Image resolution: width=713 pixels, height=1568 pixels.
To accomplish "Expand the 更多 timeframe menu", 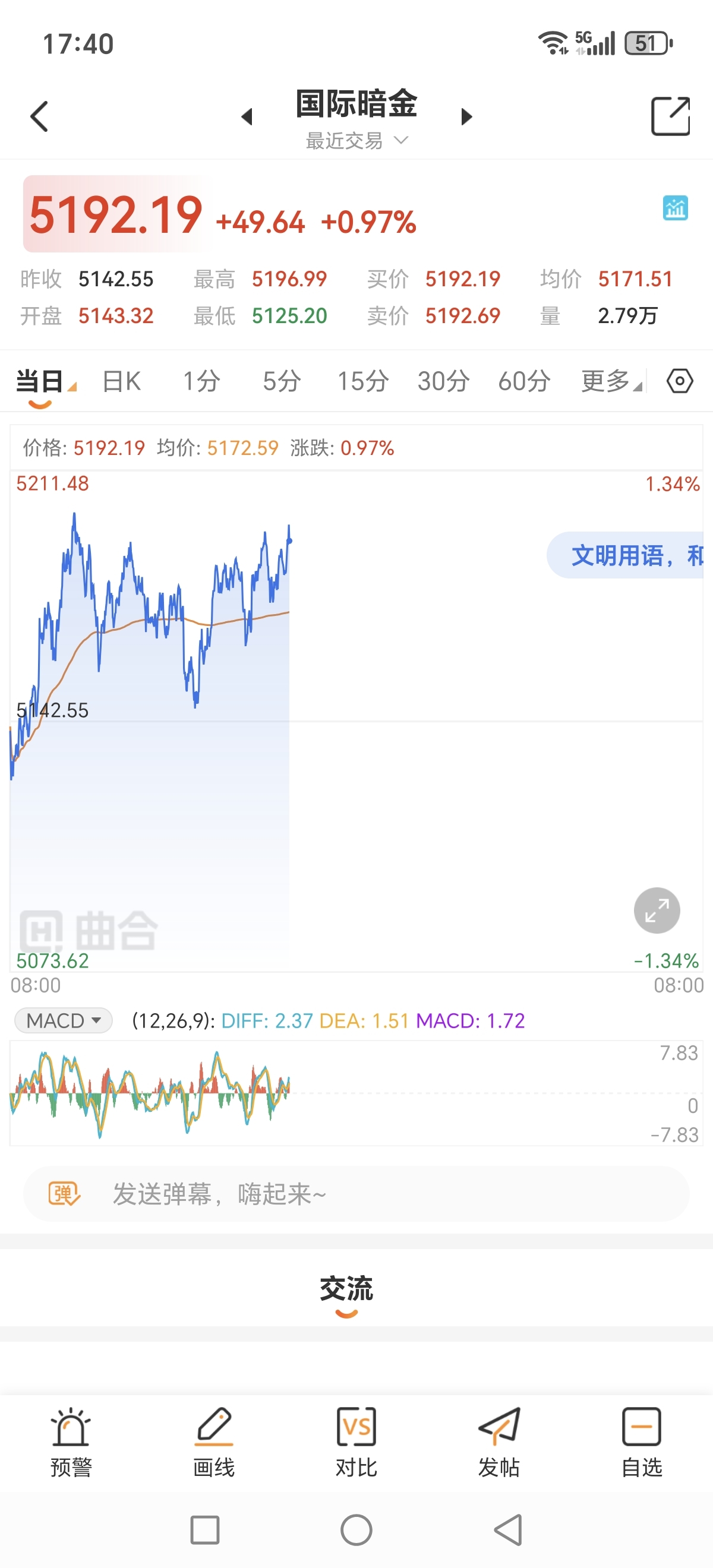I will (x=611, y=382).
